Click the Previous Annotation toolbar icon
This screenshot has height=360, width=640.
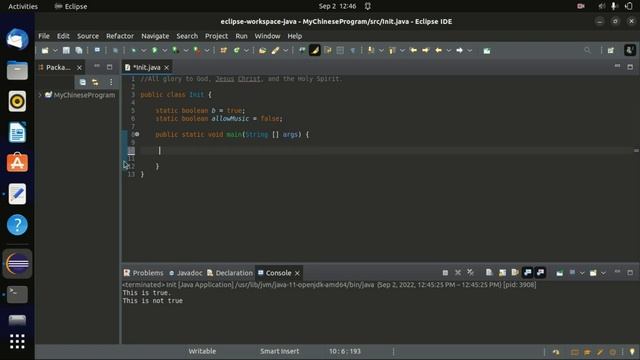(x=392, y=51)
